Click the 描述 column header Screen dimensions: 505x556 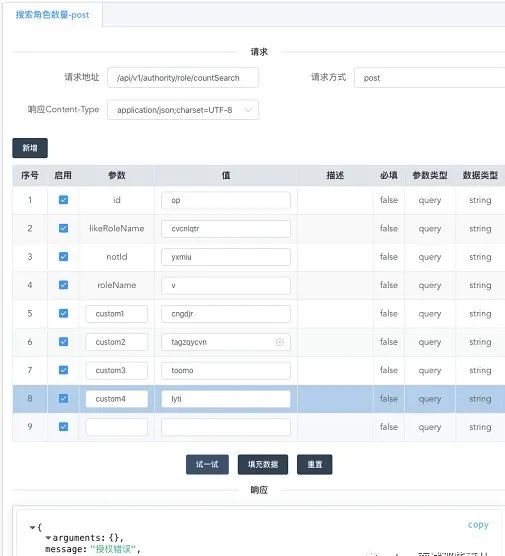tap(335, 176)
